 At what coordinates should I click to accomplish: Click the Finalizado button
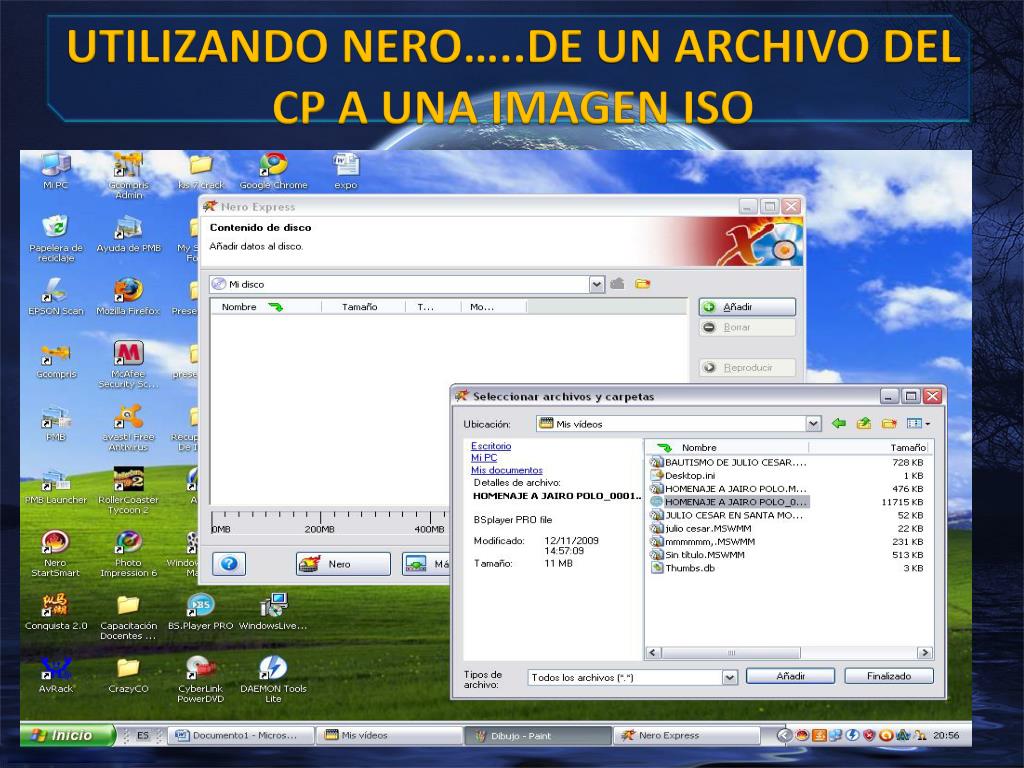[x=889, y=676]
